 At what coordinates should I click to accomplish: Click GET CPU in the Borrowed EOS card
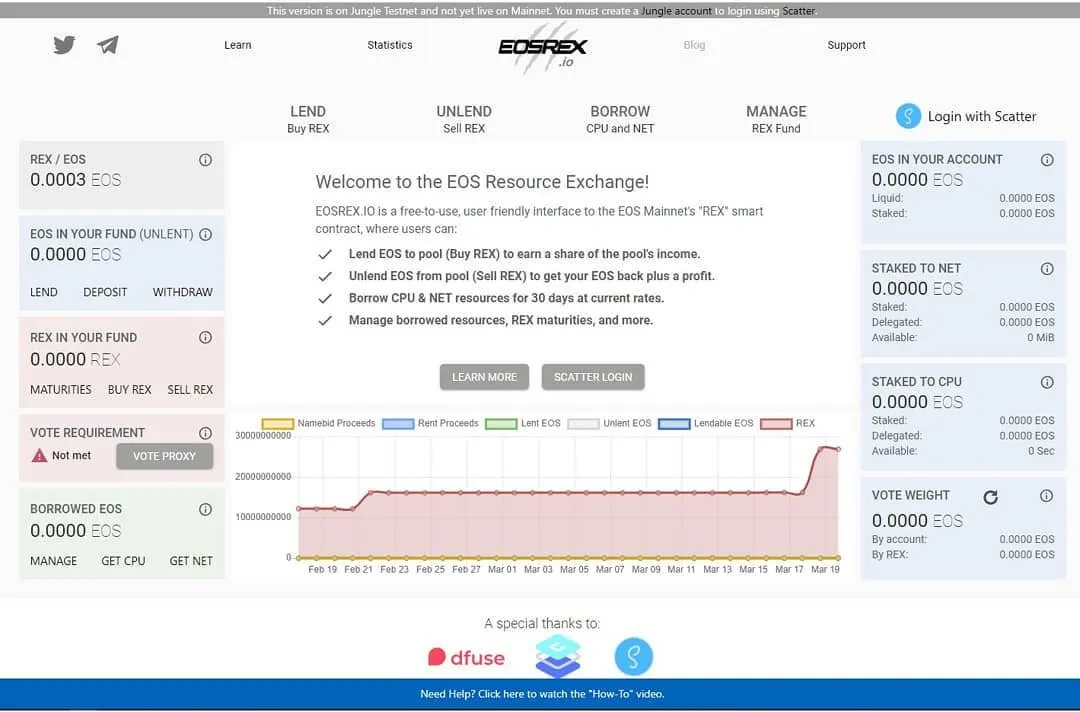point(123,561)
